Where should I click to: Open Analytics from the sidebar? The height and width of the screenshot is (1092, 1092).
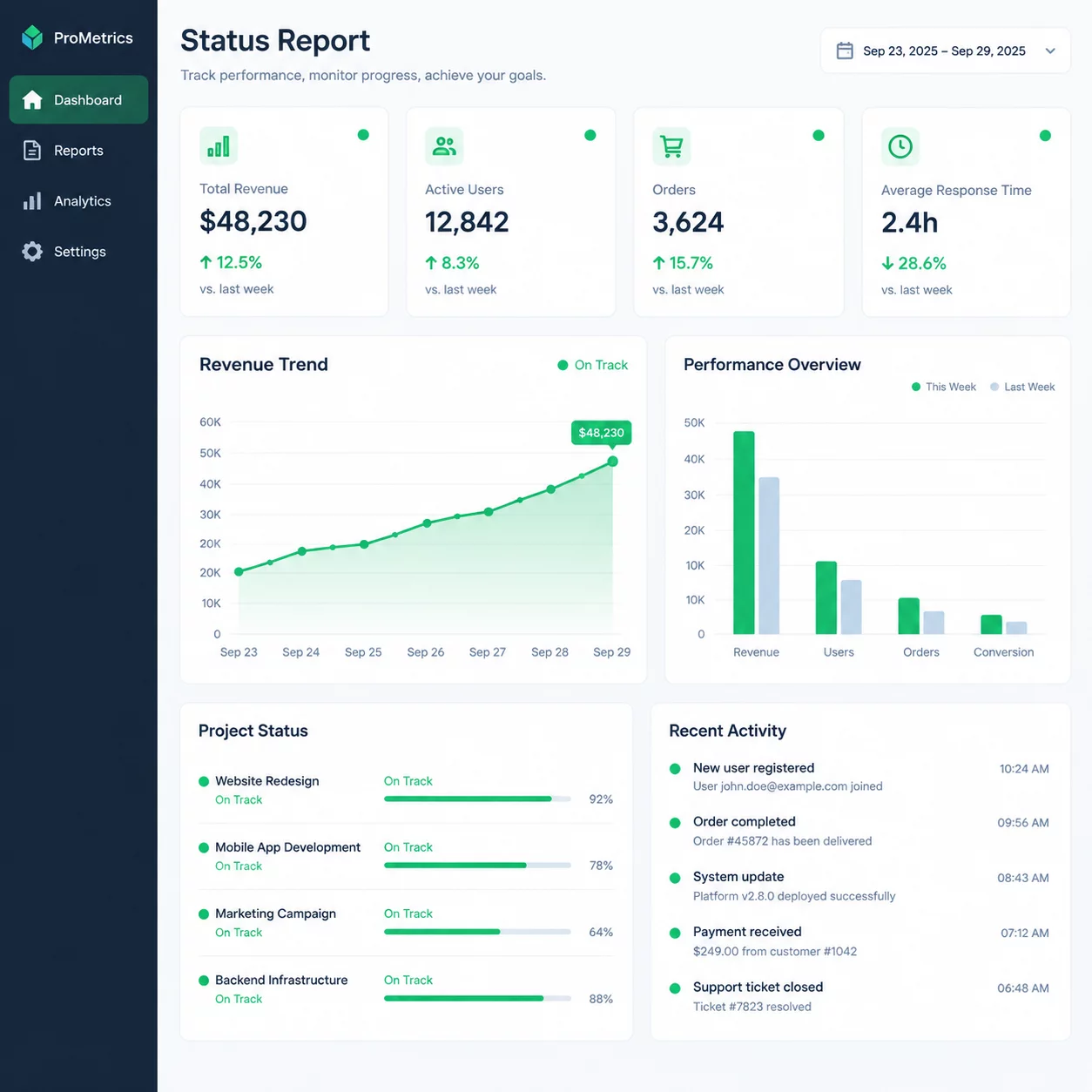click(78, 201)
